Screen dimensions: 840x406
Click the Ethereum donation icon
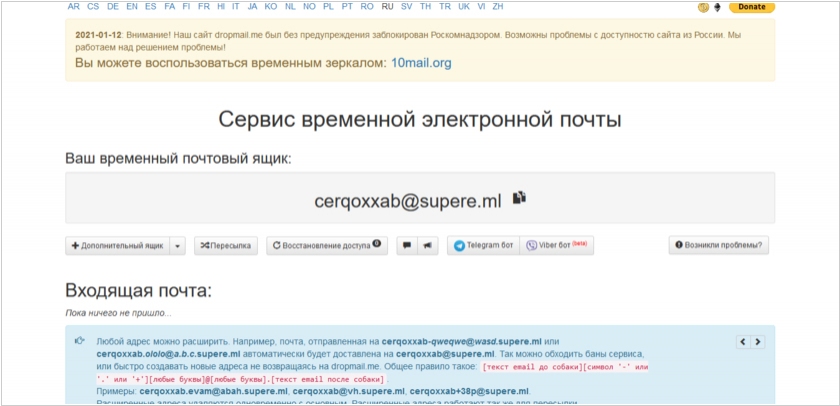tap(716, 6)
